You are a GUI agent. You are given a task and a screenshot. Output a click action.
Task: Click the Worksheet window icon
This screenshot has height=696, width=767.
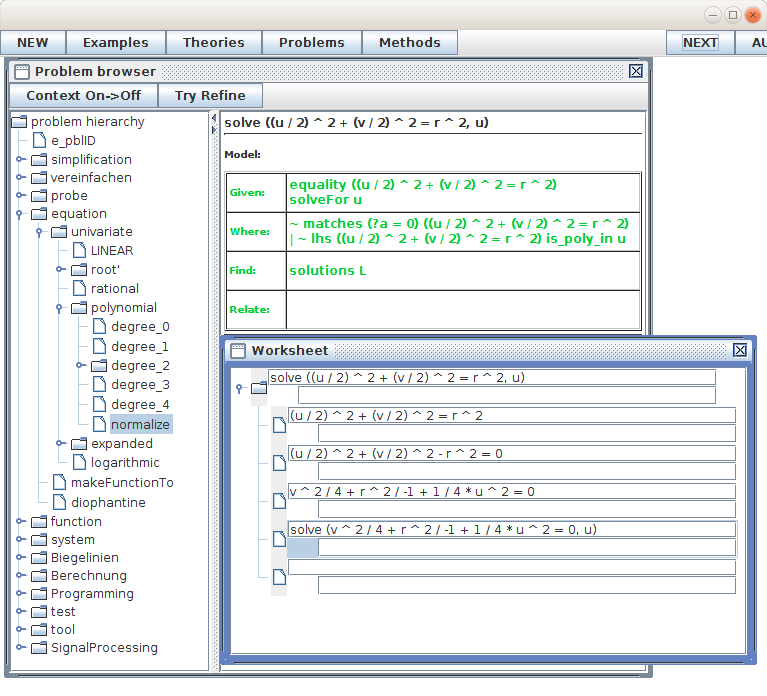coord(238,351)
